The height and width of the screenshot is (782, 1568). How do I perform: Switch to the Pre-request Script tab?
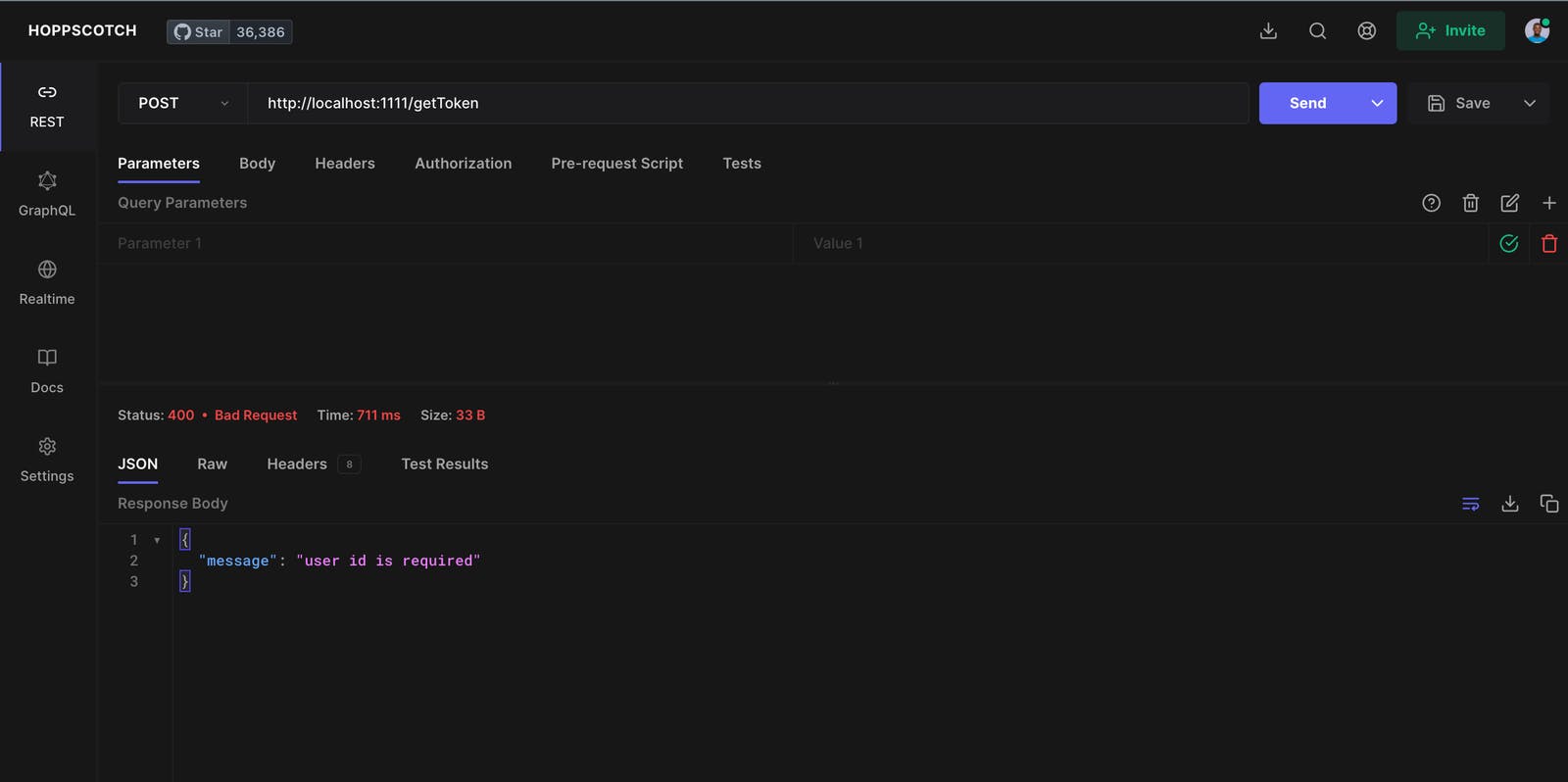click(617, 164)
